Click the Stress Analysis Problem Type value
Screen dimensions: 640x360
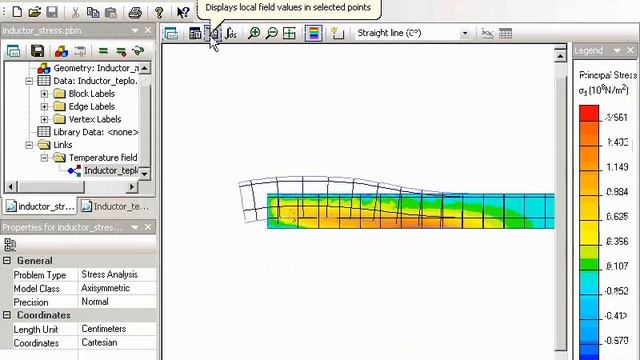pos(117,274)
